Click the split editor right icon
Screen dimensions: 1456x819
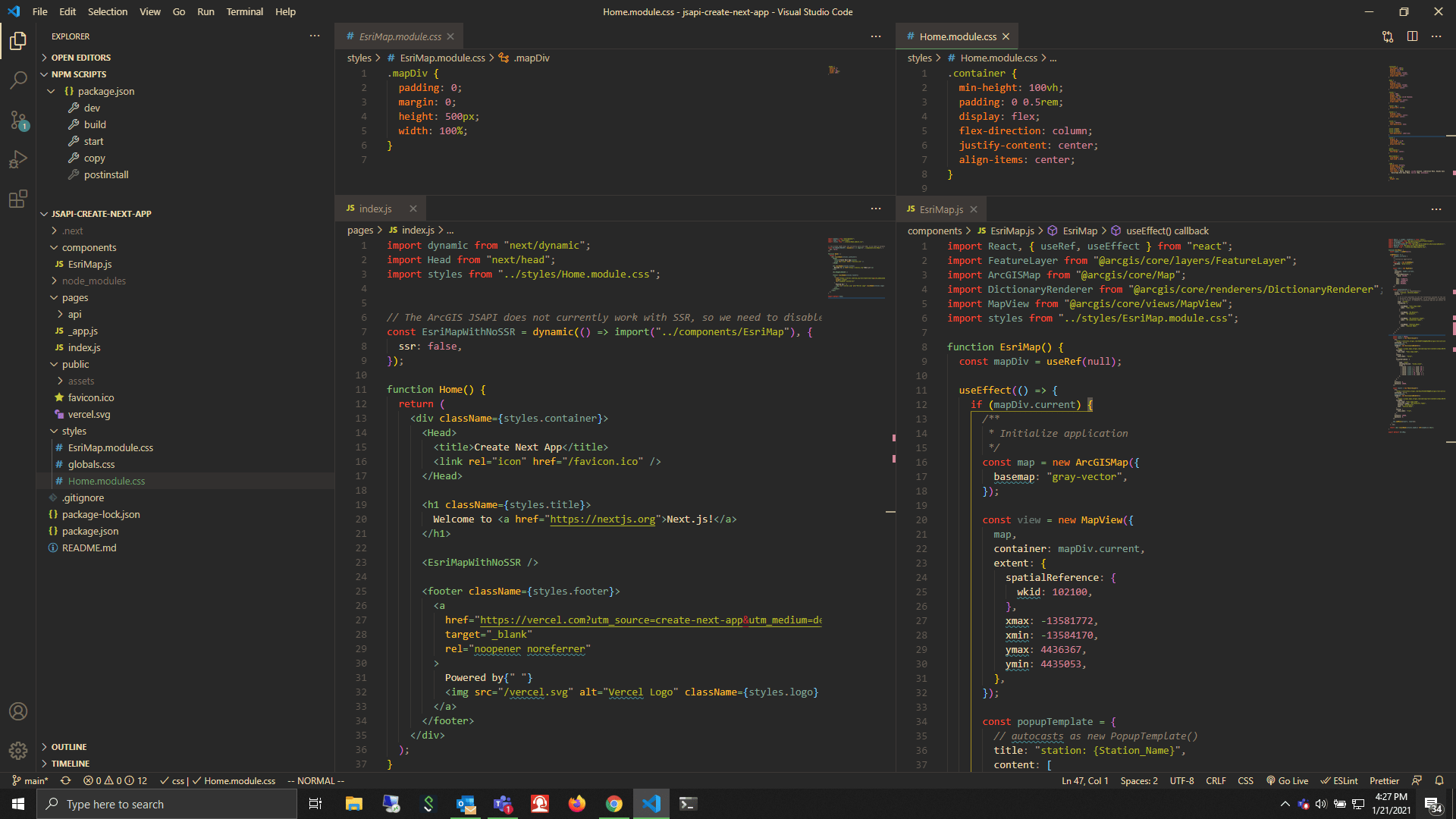(x=1412, y=36)
